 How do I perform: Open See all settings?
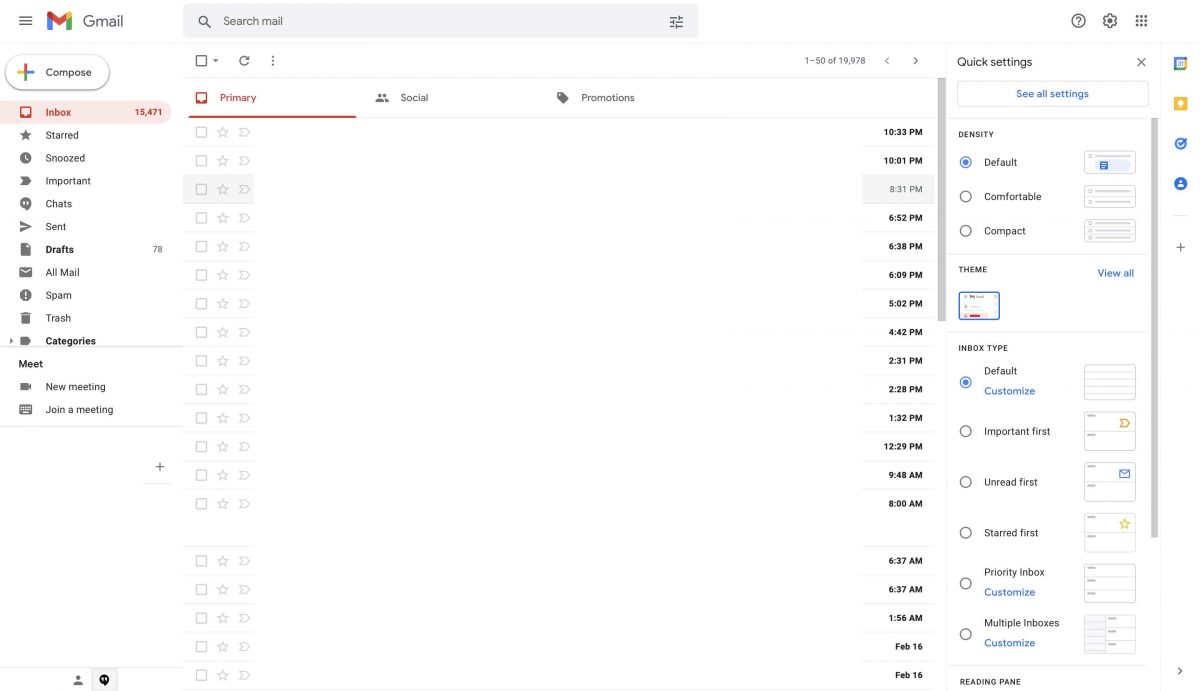1052,93
